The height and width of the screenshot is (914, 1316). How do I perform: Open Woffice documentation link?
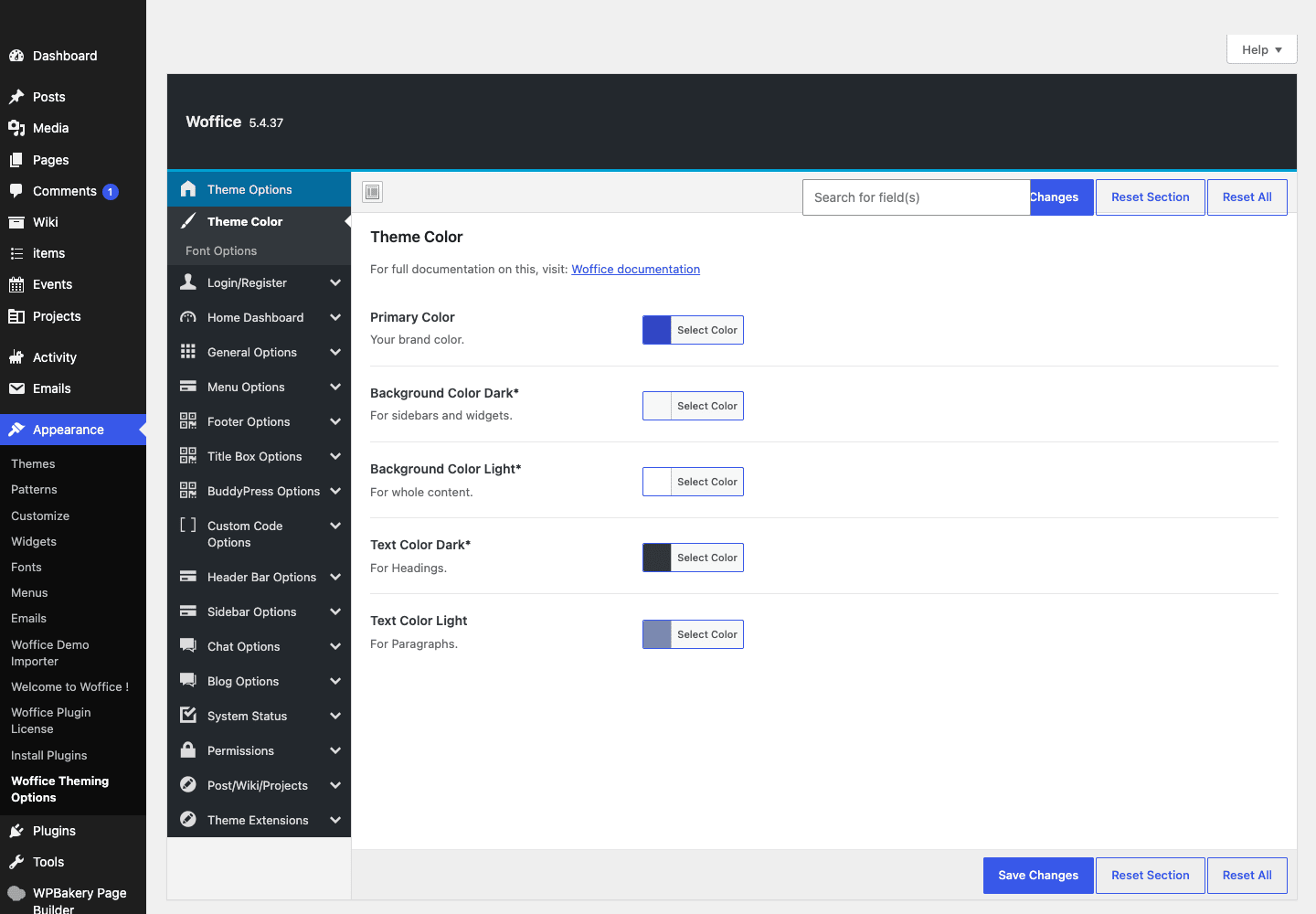[636, 269]
